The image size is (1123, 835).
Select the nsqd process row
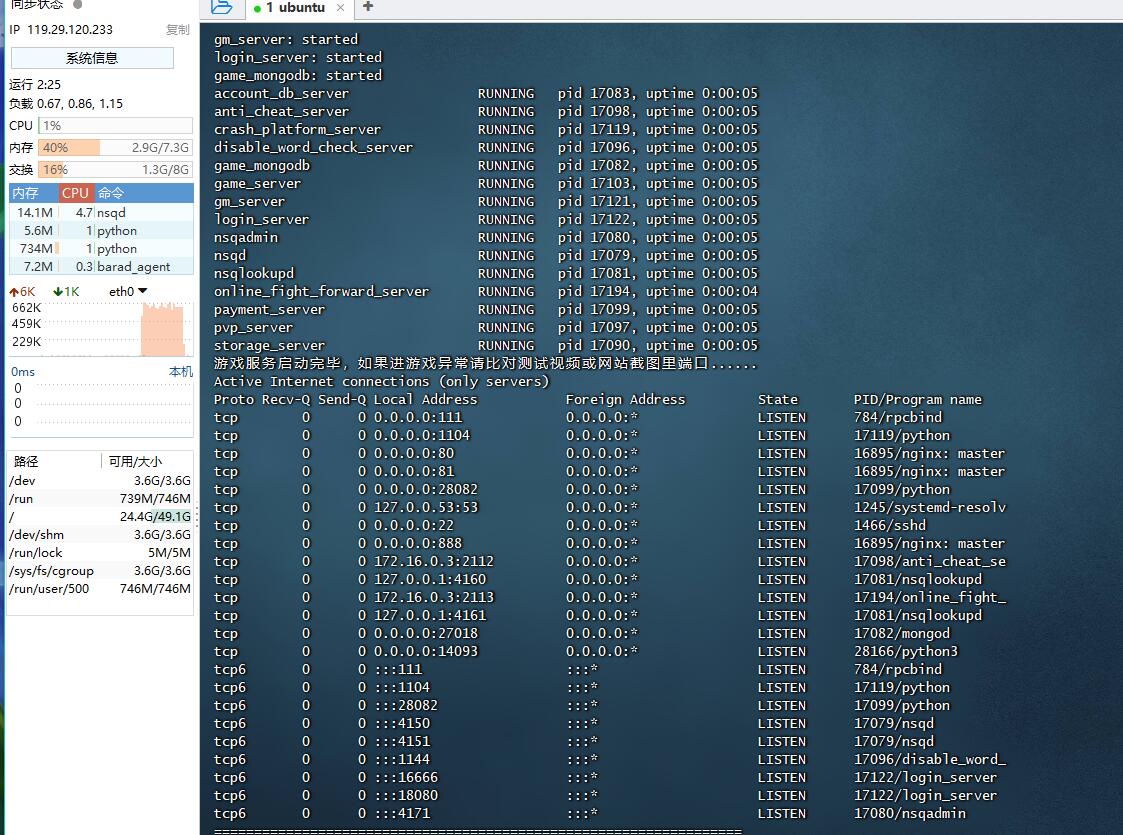point(101,213)
